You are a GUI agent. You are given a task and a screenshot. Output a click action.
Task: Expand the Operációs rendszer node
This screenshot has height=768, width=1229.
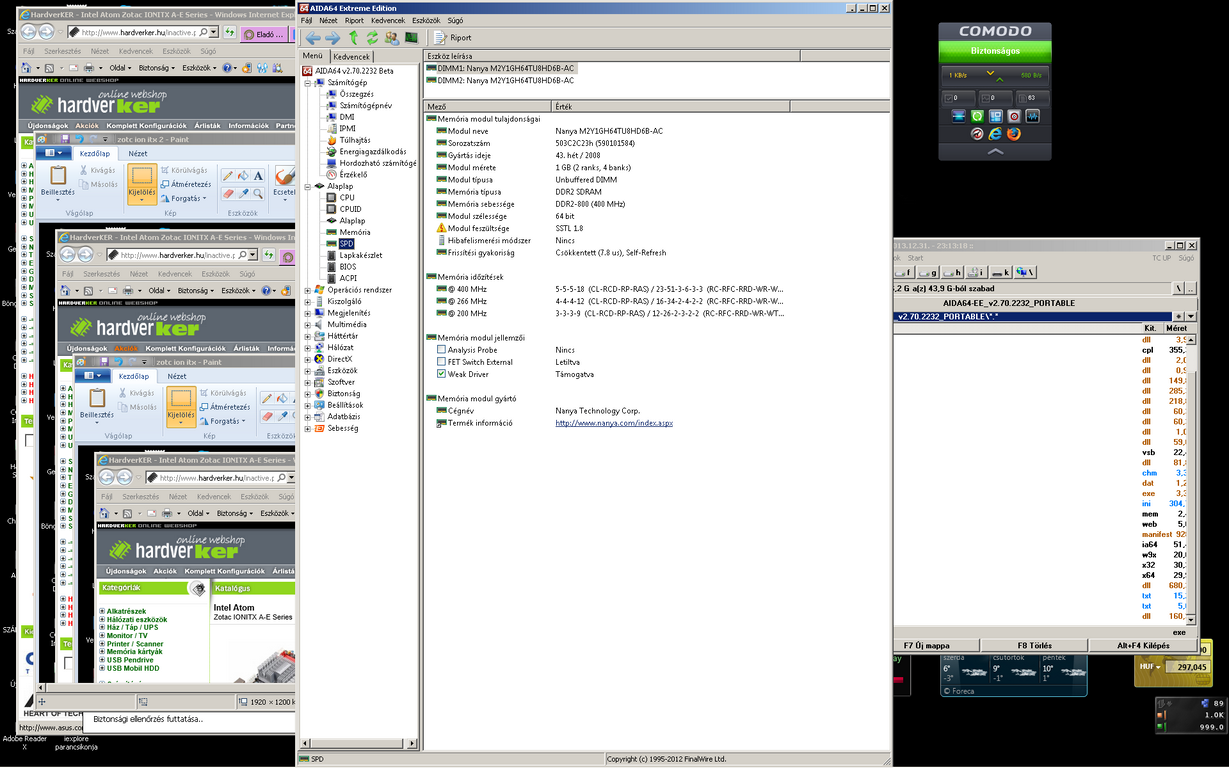308,290
